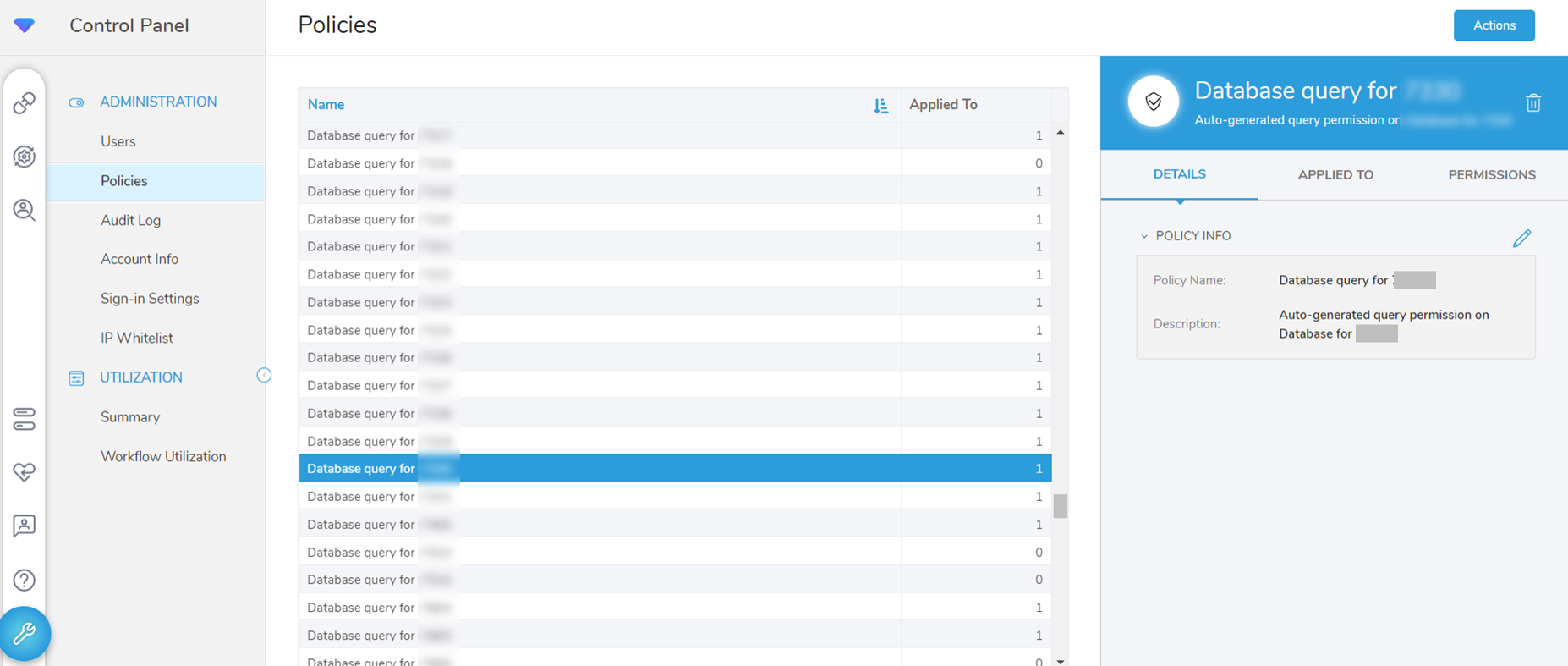Viewport: 1568px width, 666px height.
Task: Click the UTILIZATION section heading
Action: pyautogui.click(x=141, y=377)
